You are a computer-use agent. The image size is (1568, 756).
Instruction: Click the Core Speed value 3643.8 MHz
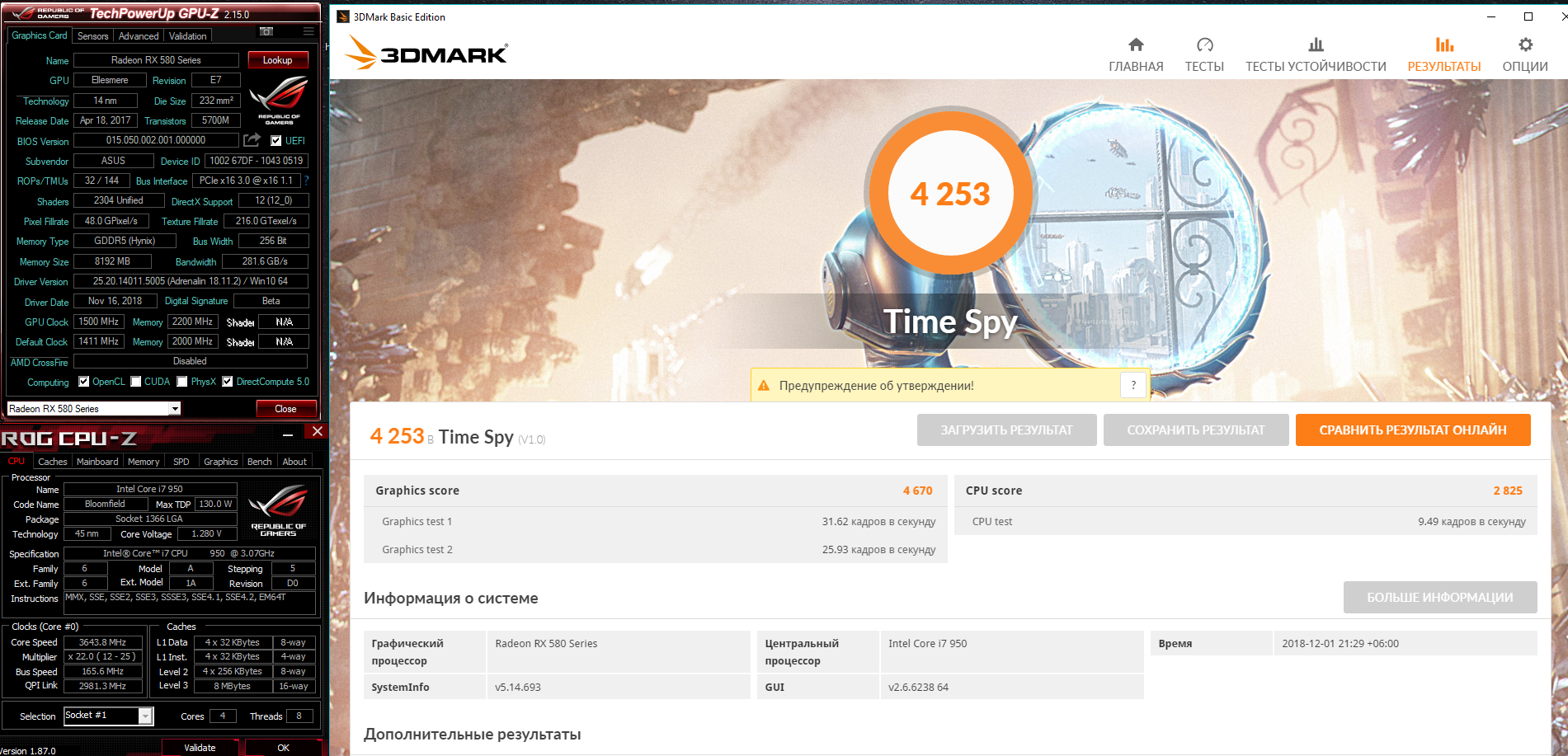(x=102, y=642)
